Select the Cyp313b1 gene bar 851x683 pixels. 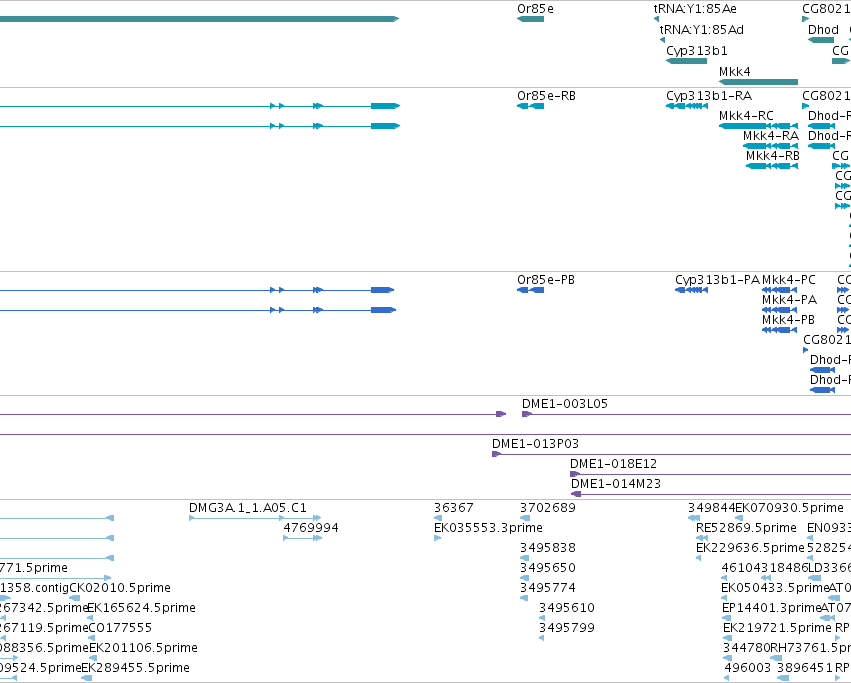coord(686,61)
